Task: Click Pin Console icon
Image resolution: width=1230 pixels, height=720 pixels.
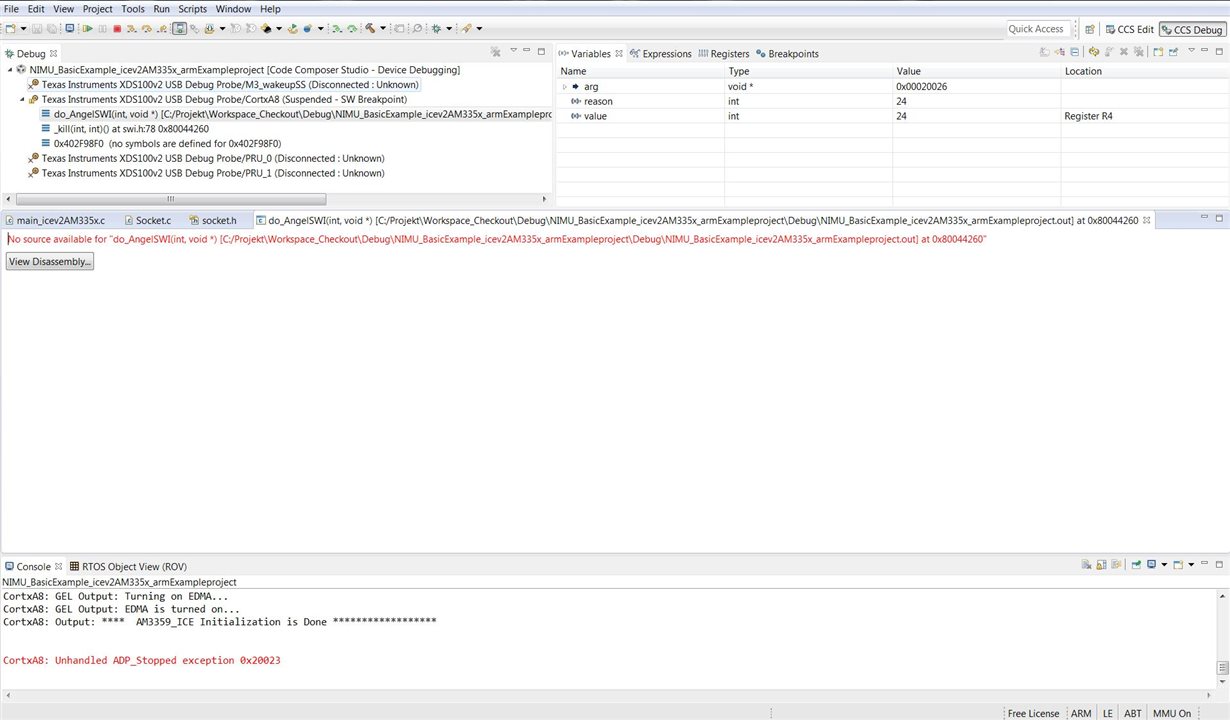Action: [x=1136, y=565]
